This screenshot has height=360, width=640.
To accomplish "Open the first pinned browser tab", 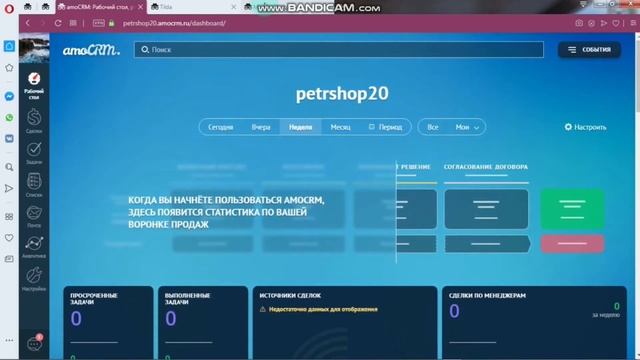I will pyautogui.click(x=28, y=7).
